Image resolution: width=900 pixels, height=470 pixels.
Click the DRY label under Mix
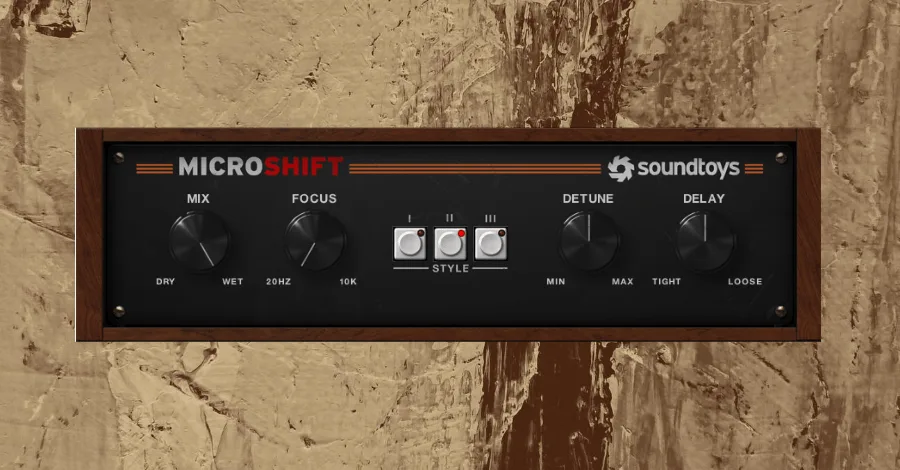coord(165,281)
